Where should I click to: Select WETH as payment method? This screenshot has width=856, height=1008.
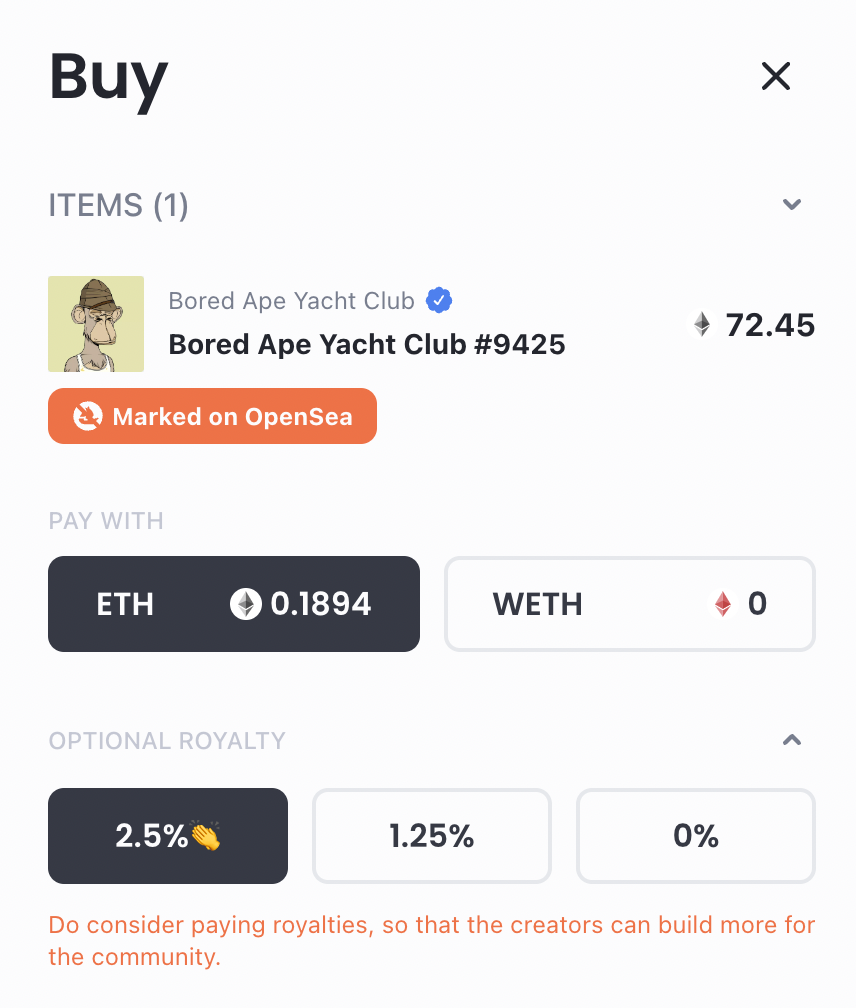[630, 604]
